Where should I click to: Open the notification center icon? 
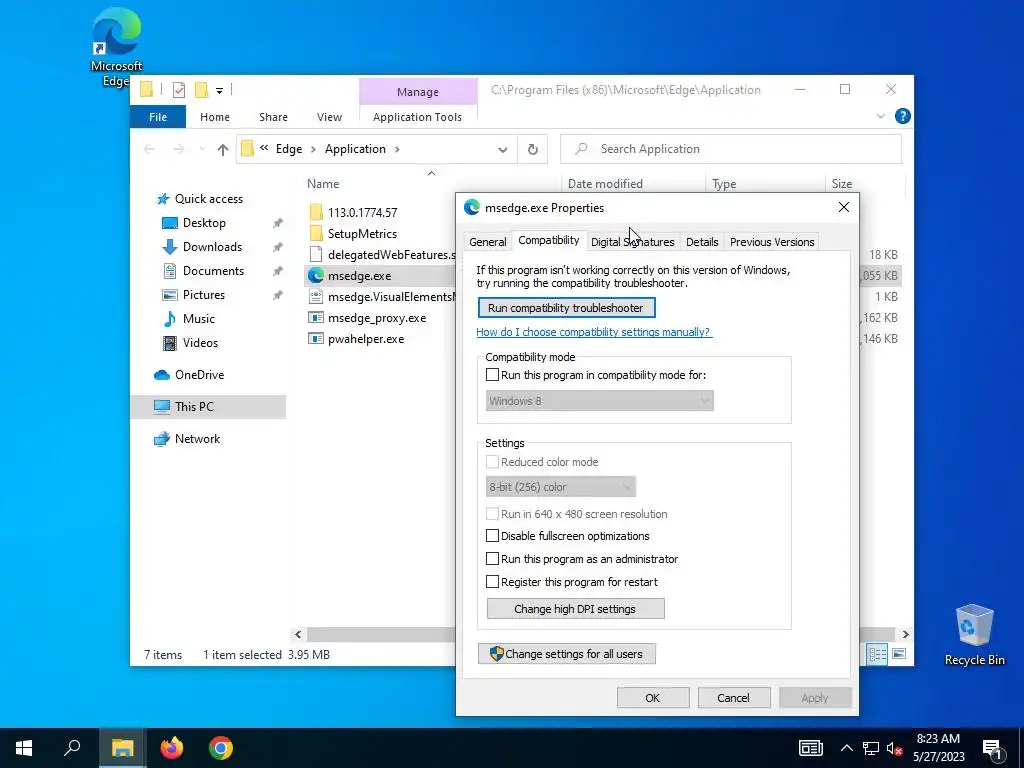tap(993, 749)
